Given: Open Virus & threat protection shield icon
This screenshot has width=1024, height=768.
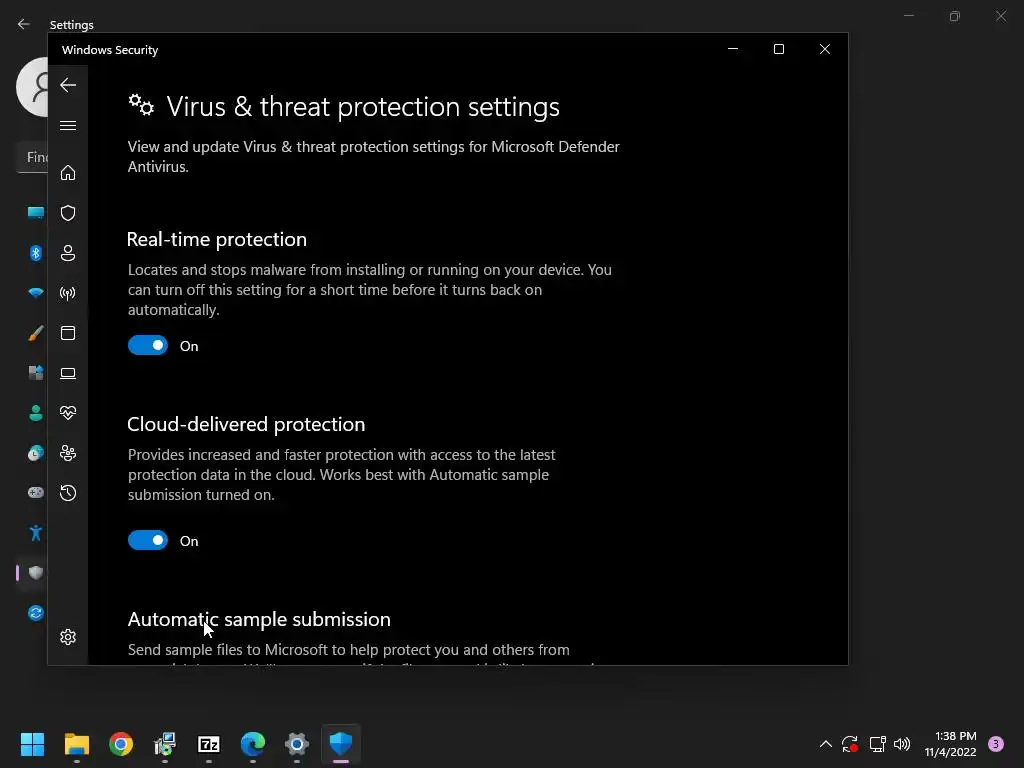Looking at the screenshot, I should coord(68,213).
